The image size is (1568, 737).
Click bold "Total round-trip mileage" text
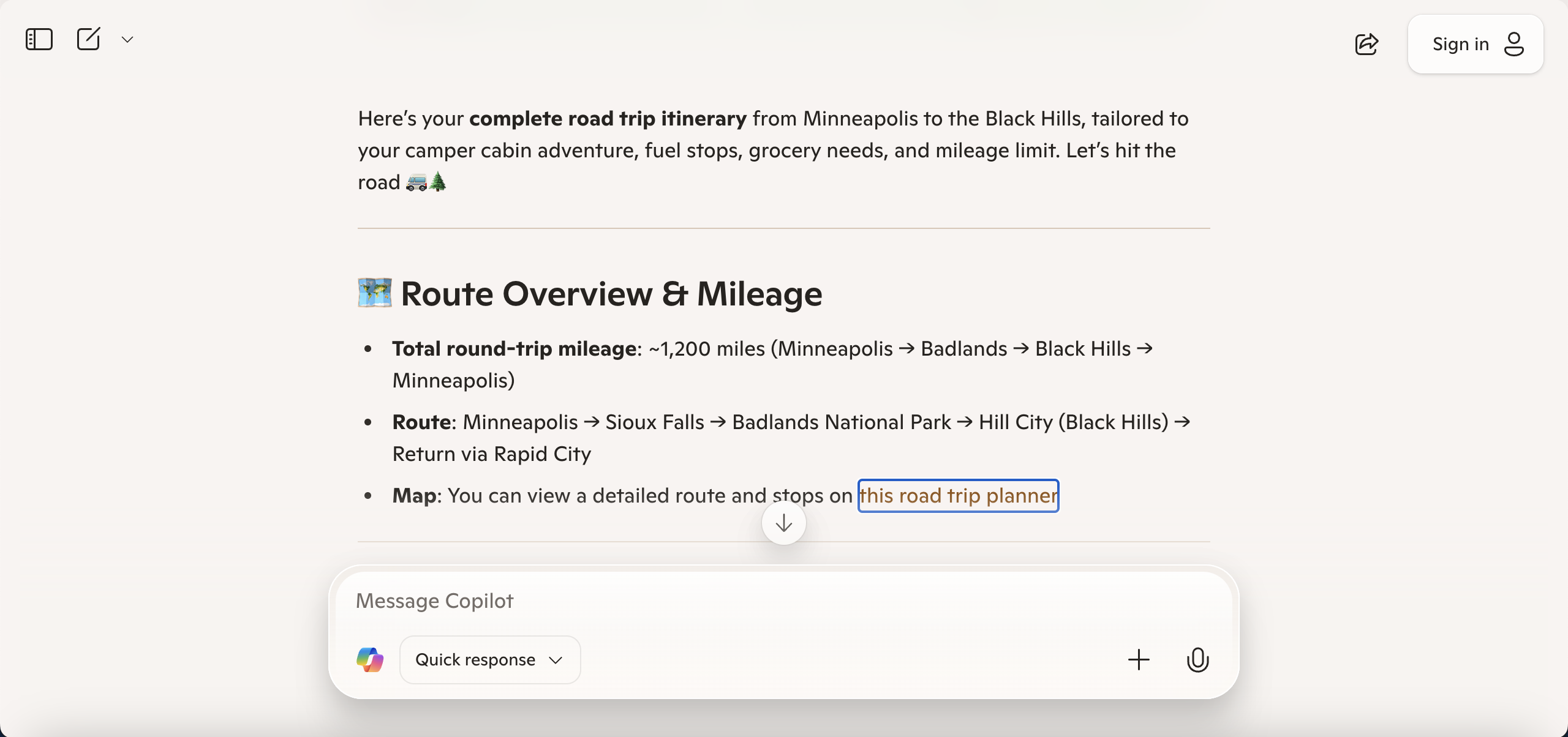[514, 349]
